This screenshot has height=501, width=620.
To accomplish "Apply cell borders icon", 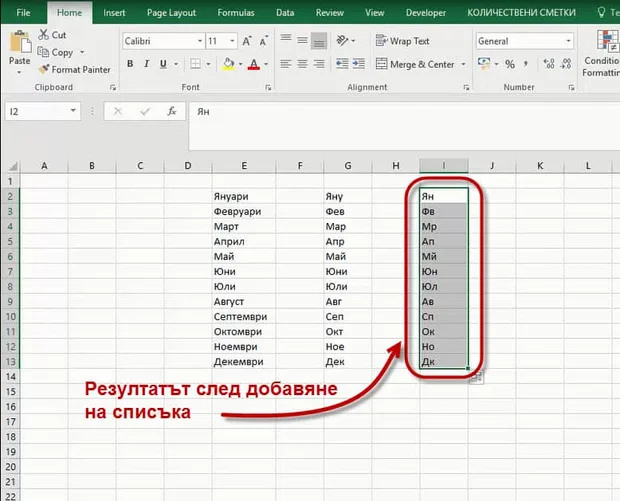I will [x=195, y=64].
